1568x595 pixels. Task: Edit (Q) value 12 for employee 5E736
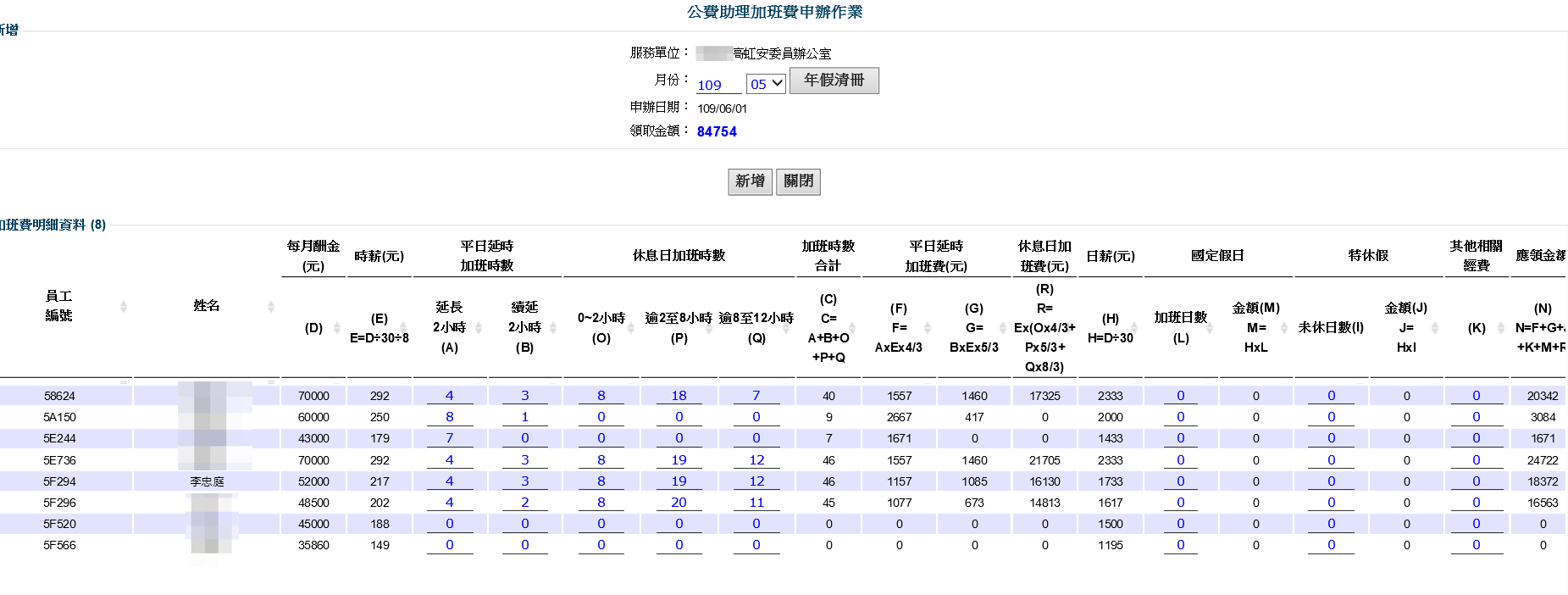tap(756, 460)
